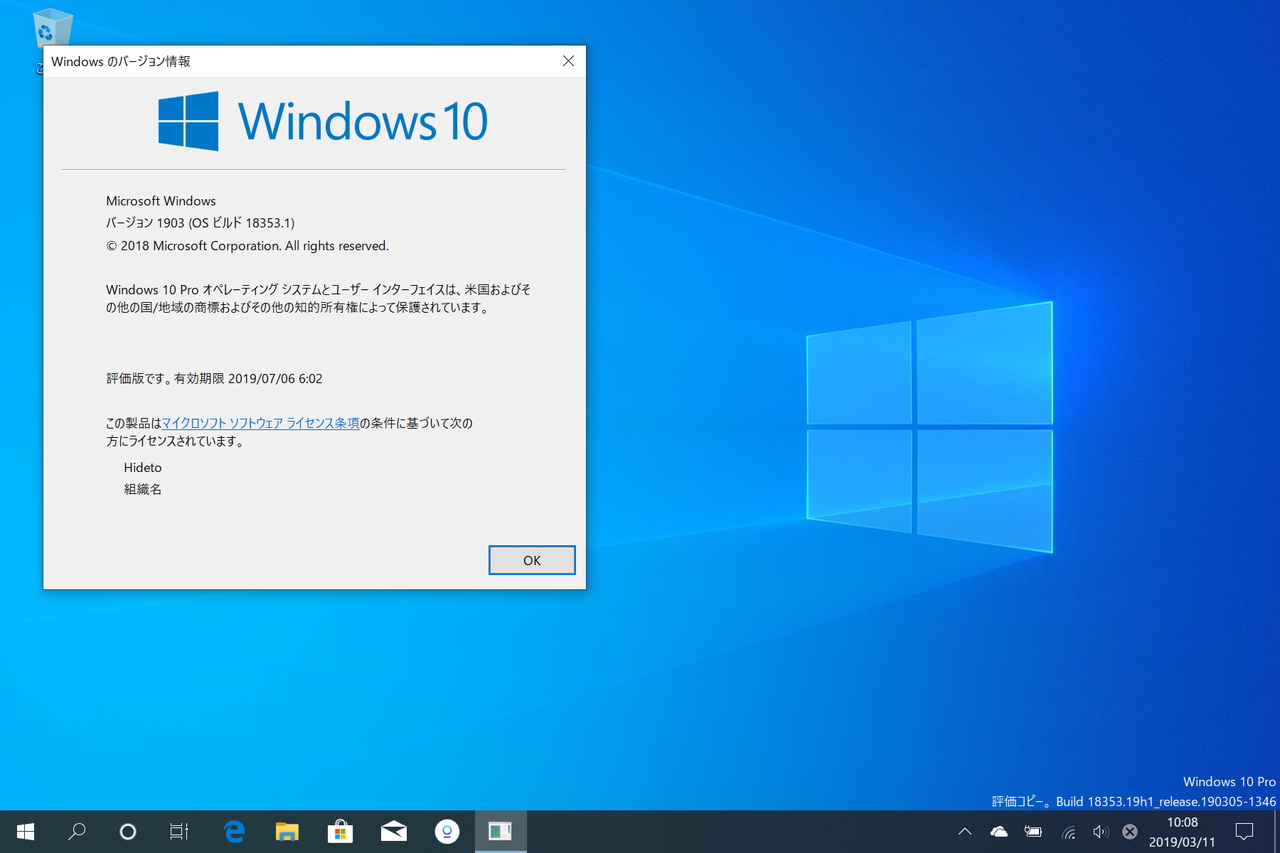Click the X status icon in the tray
This screenshot has height=853, width=1280.
point(1129,831)
